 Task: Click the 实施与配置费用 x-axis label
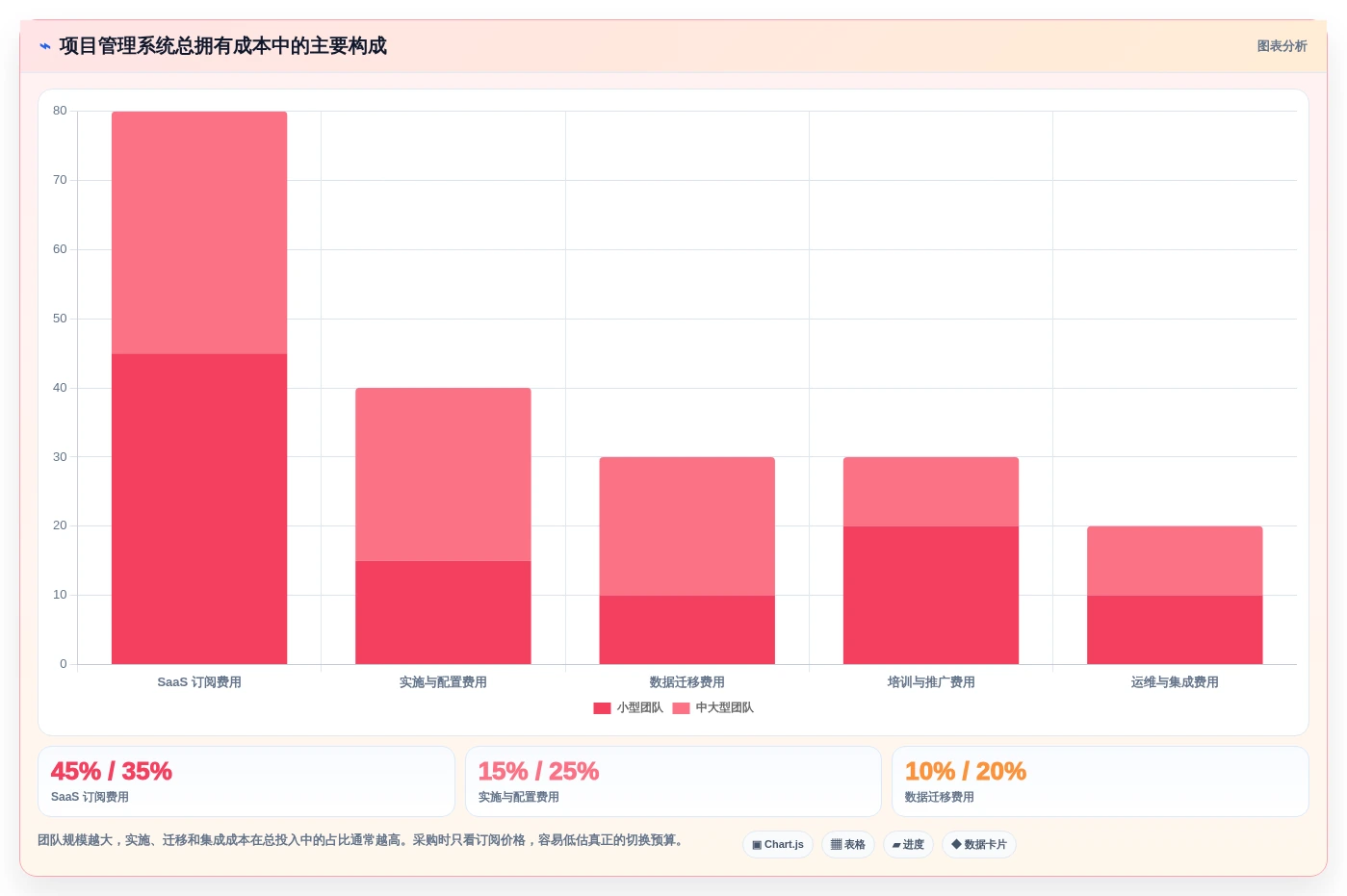pos(443,682)
